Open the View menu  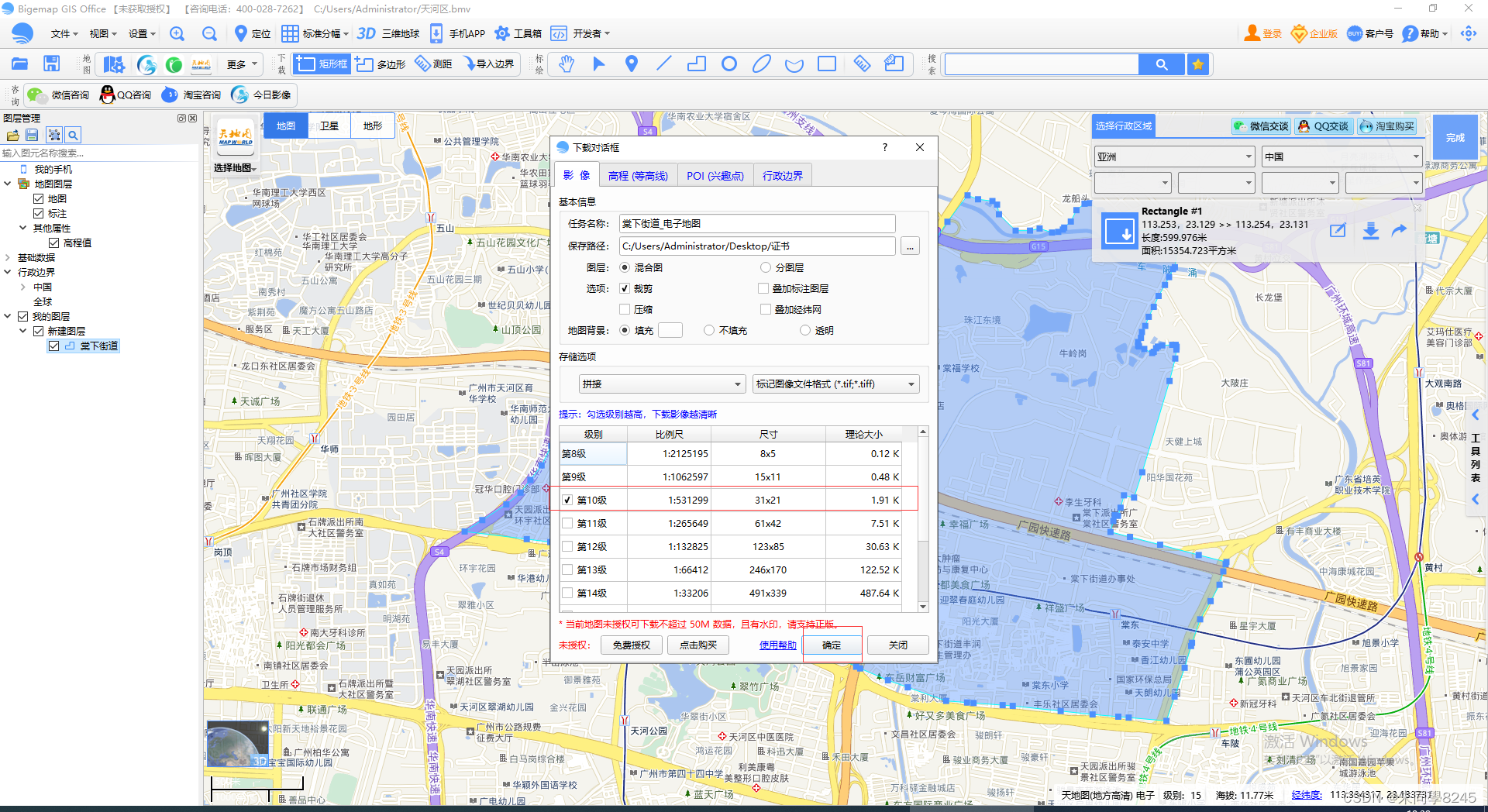(x=102, y=33)
